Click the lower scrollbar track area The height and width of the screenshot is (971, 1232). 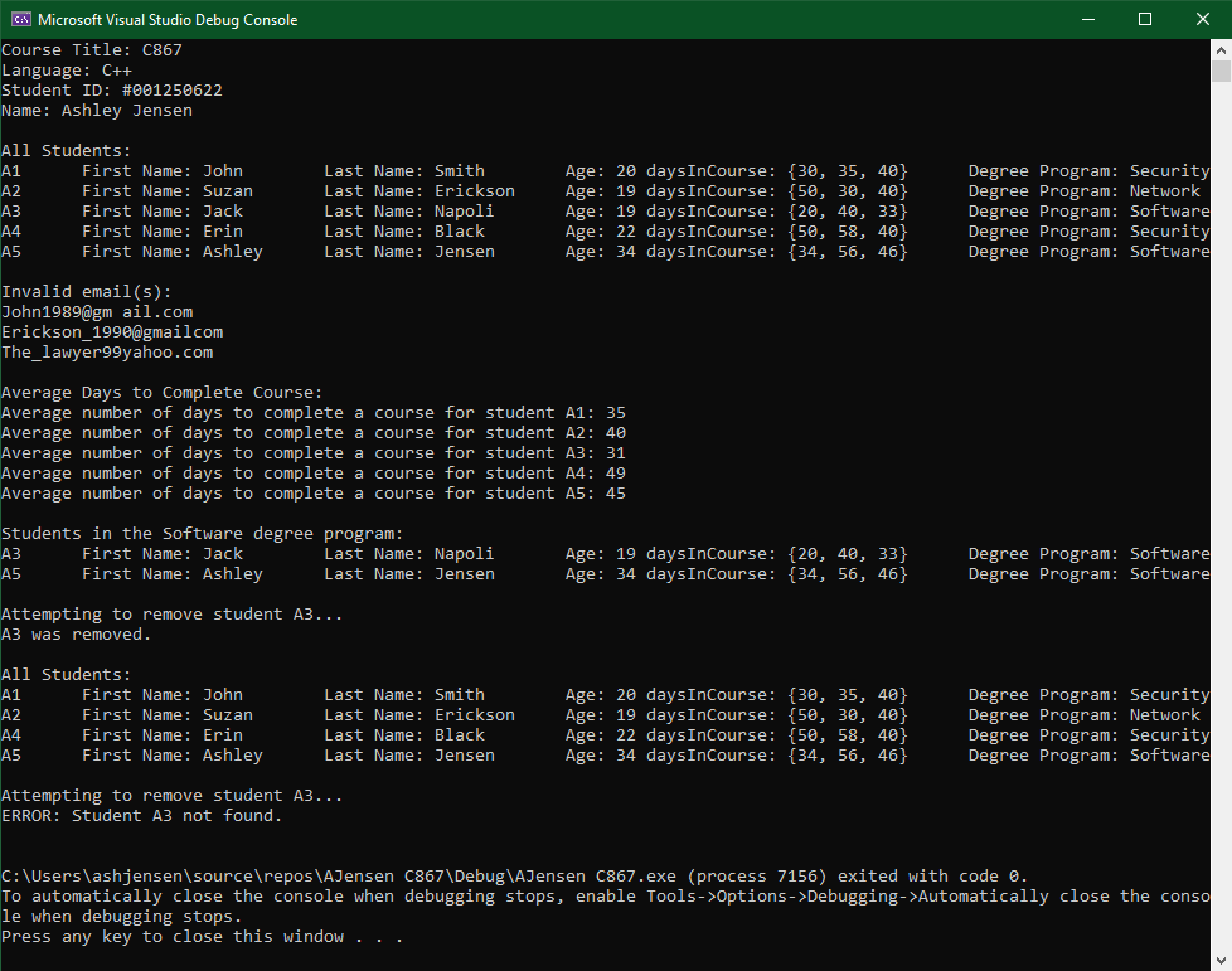[x=1221, y=630]
